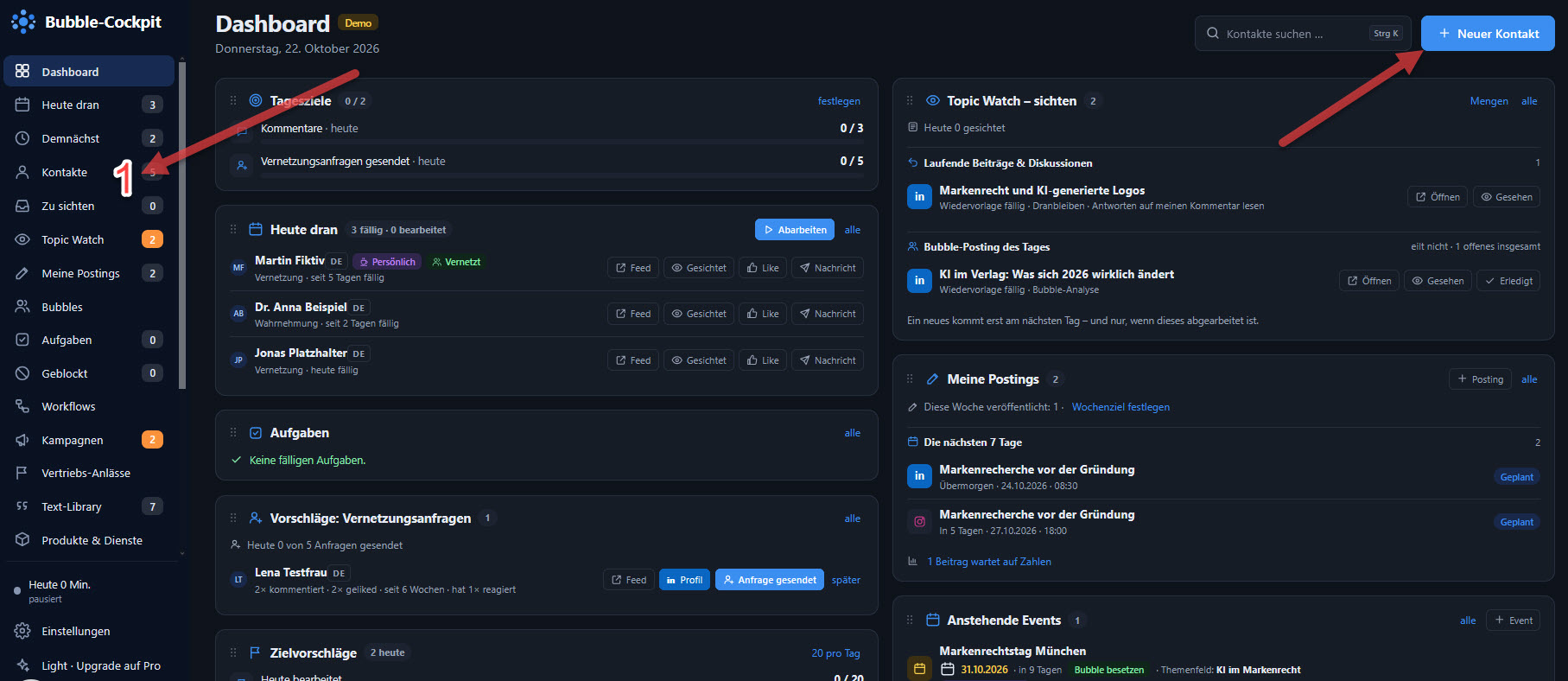
Task: Add a new Posting in Meine Postings
Action: (x=1480, y=379)
